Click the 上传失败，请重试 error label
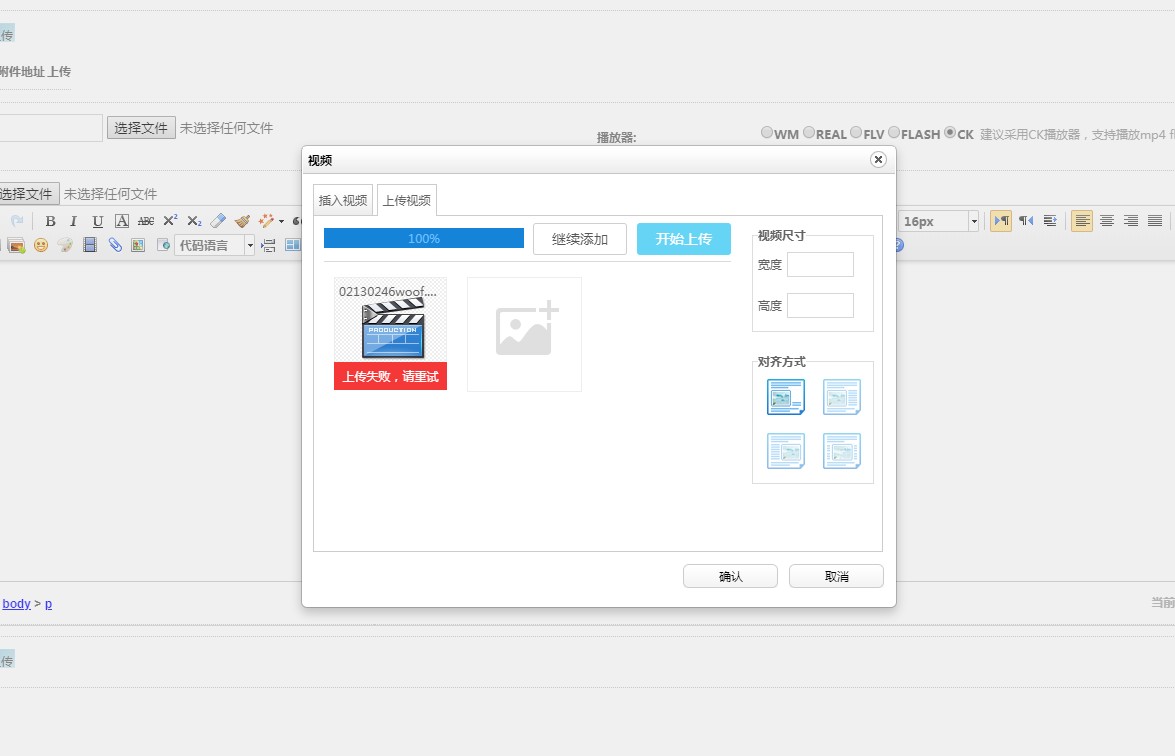The image size is (1175, 756). click(390, 376)
